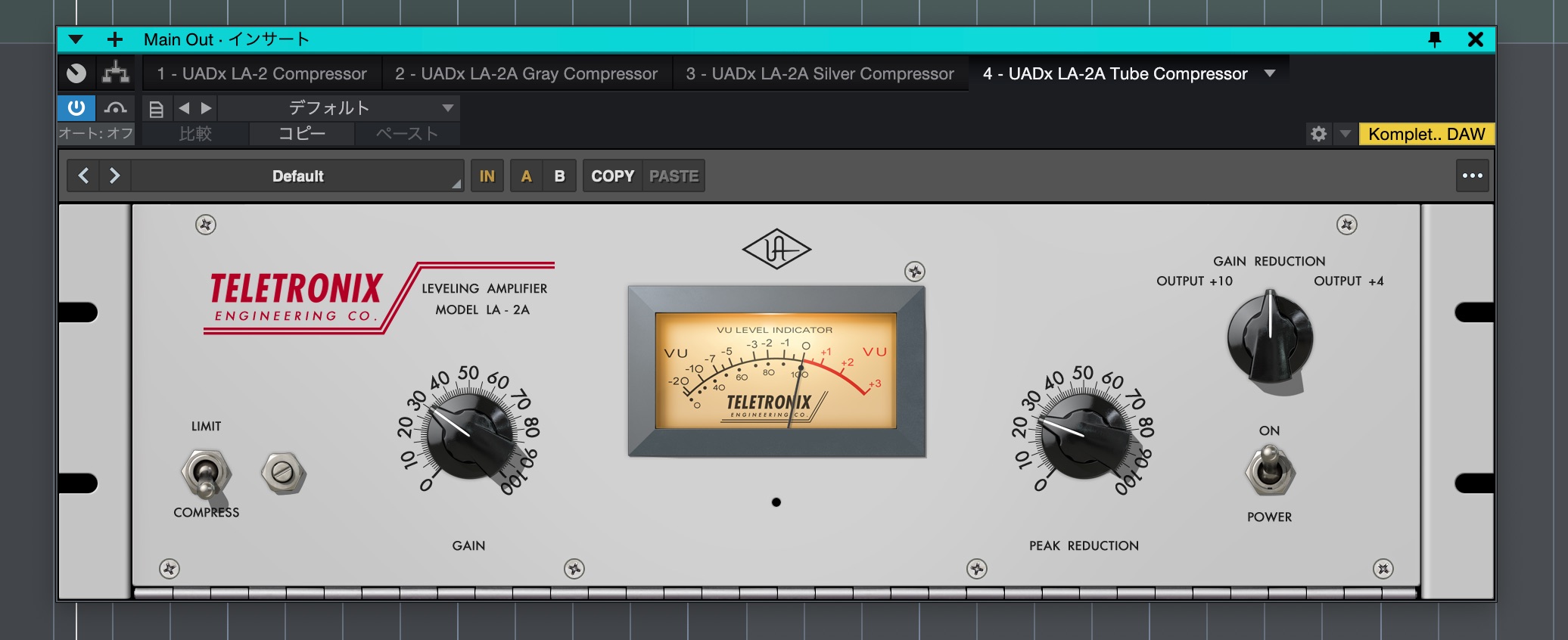Click the 比較 compare button
Image resolution: width=1568 pixels, height=640 pixels.
195,134
